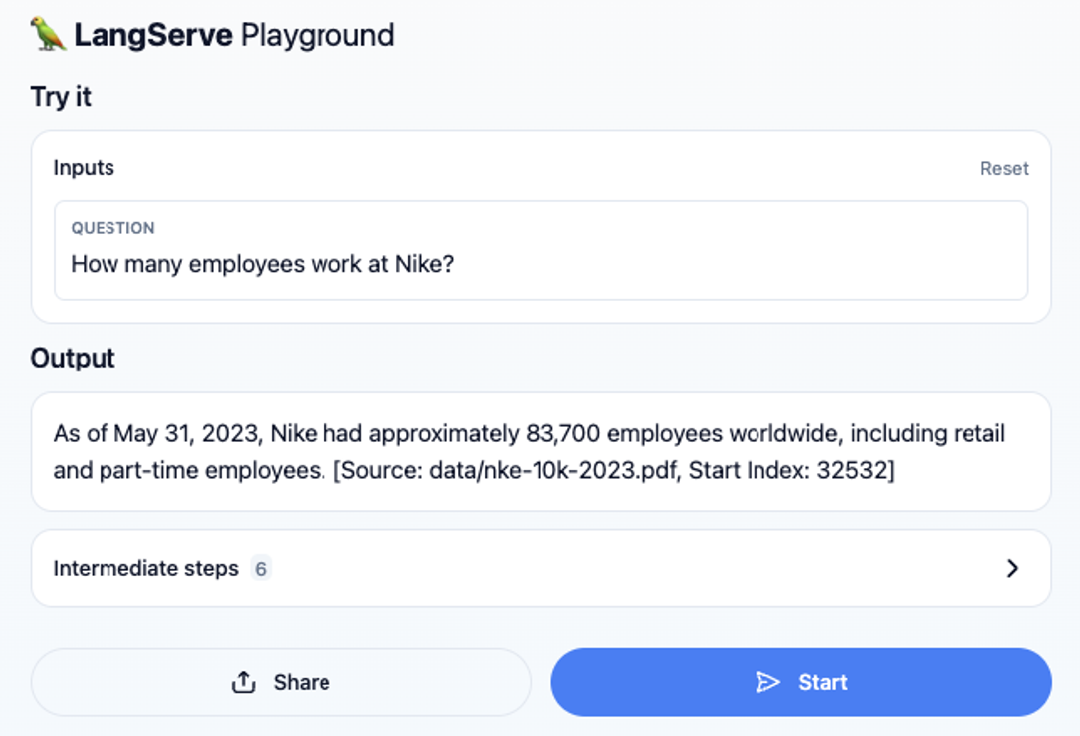Click inside the QUESTION input field
The height and width of the screenshot is (736, 1080).
(540, 264)
